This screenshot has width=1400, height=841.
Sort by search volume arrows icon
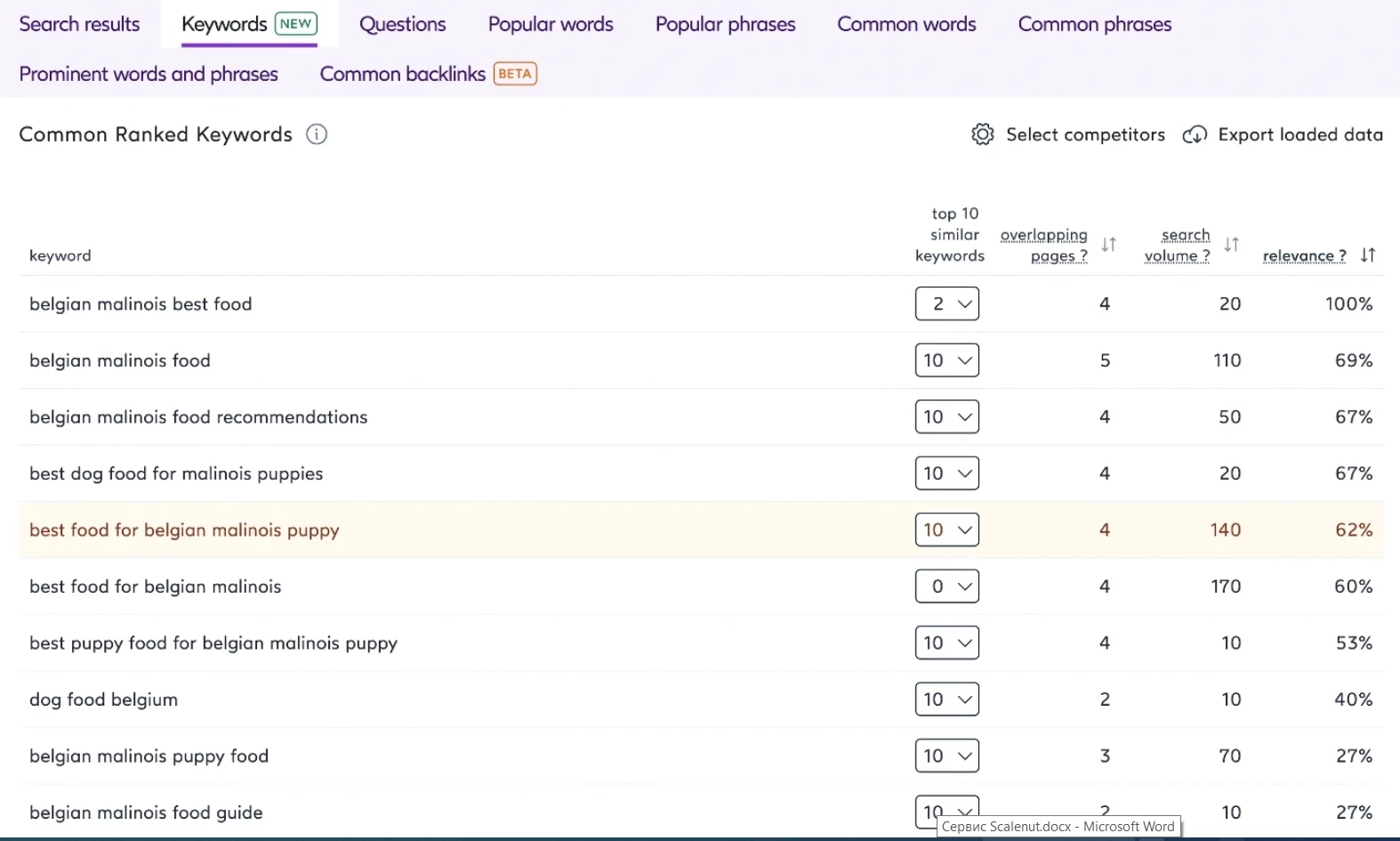[1232, 244]
